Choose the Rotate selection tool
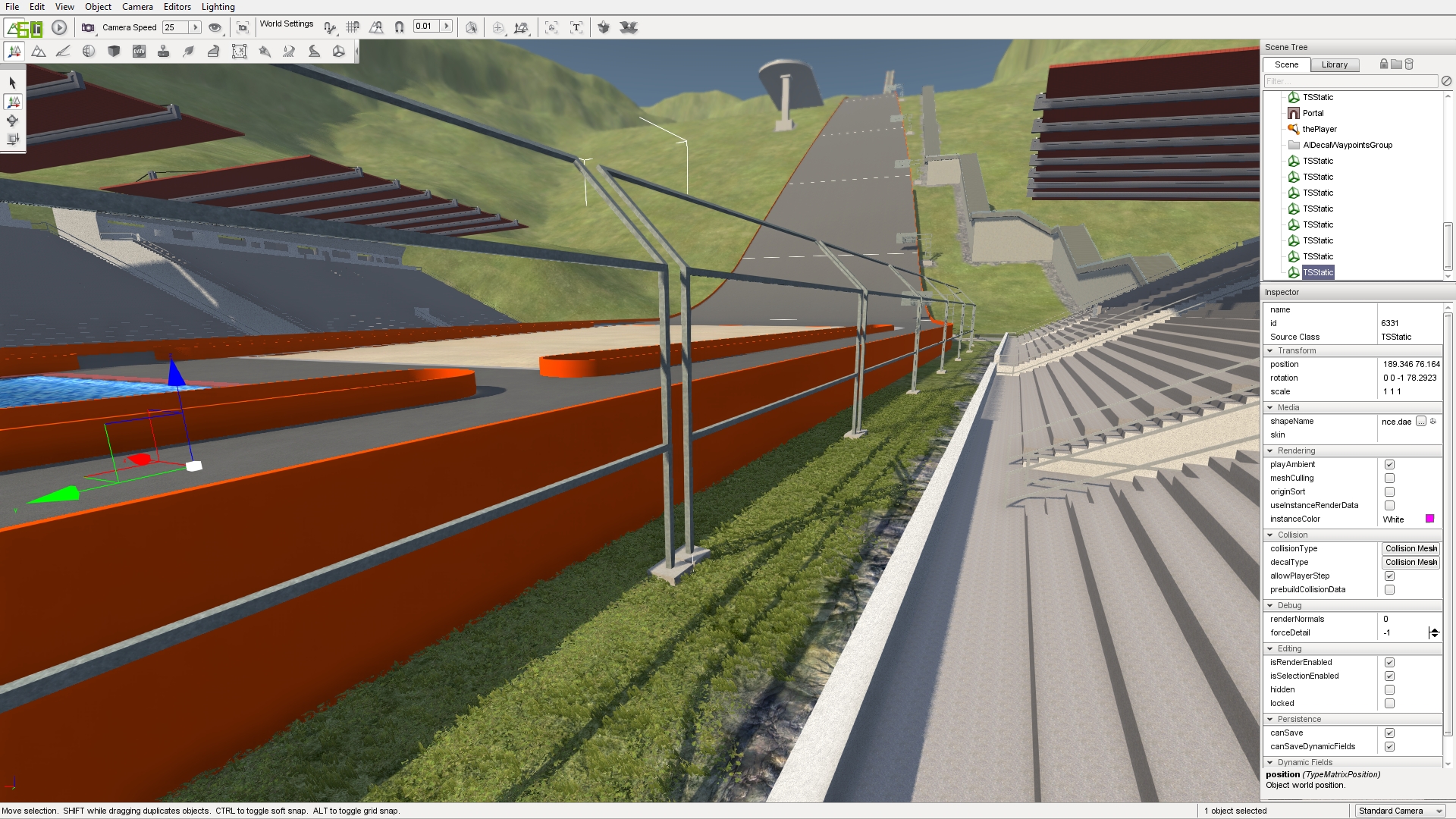This screenshot has height=819, width=1456. (x=13, y=121)
